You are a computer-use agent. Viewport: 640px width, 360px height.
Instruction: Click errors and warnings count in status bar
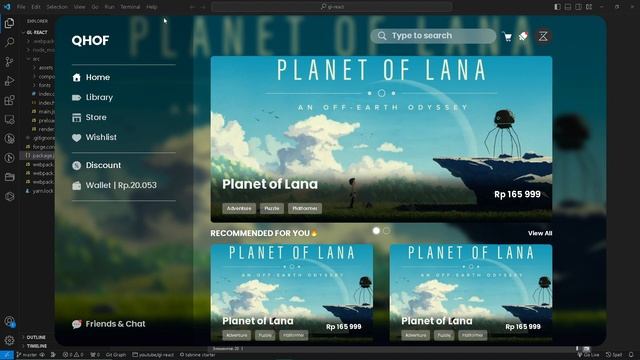coord(73,355)
